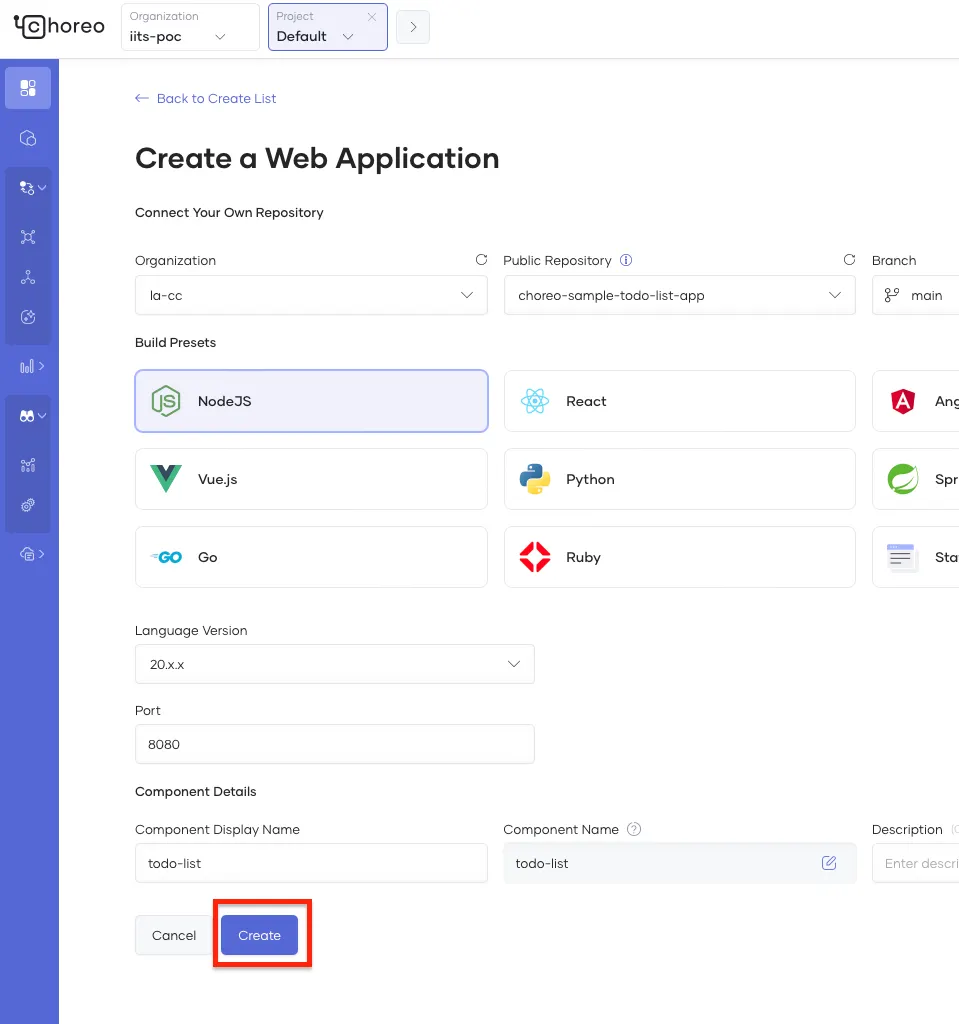Image resolution: width=959 pixels, height=1024 pixels.
Task: Click the Build Presets label
Action: coord(175,342)
